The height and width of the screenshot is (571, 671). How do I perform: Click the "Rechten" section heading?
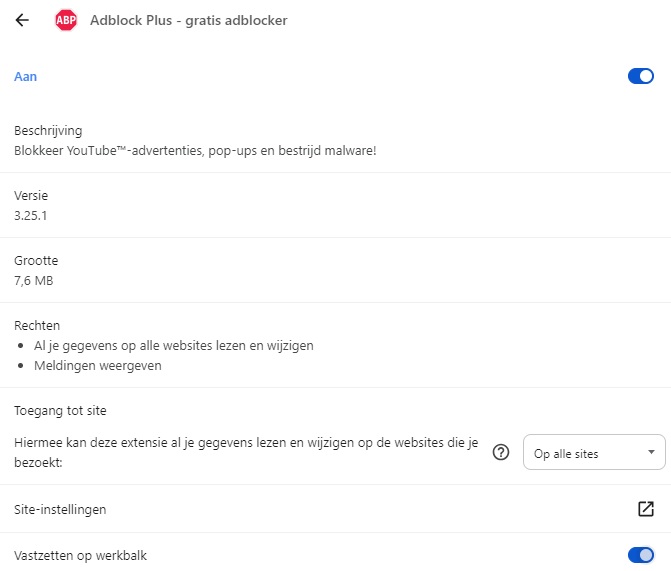tap(37, 325)
